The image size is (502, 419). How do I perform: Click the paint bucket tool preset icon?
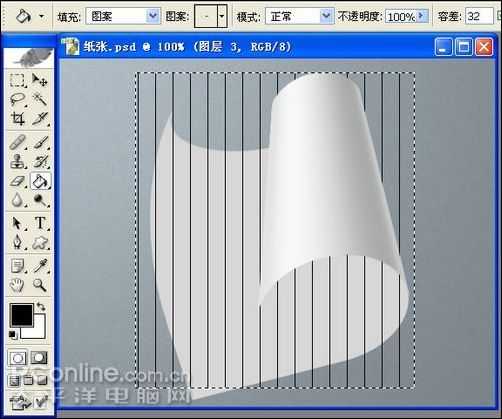(x=23, y=16)
